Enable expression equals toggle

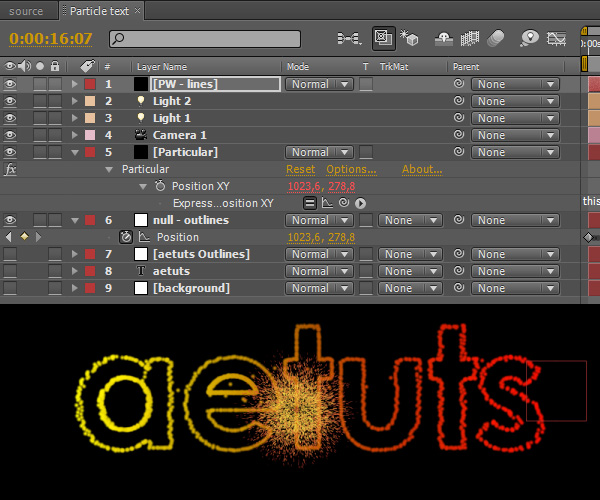[310, 203]
